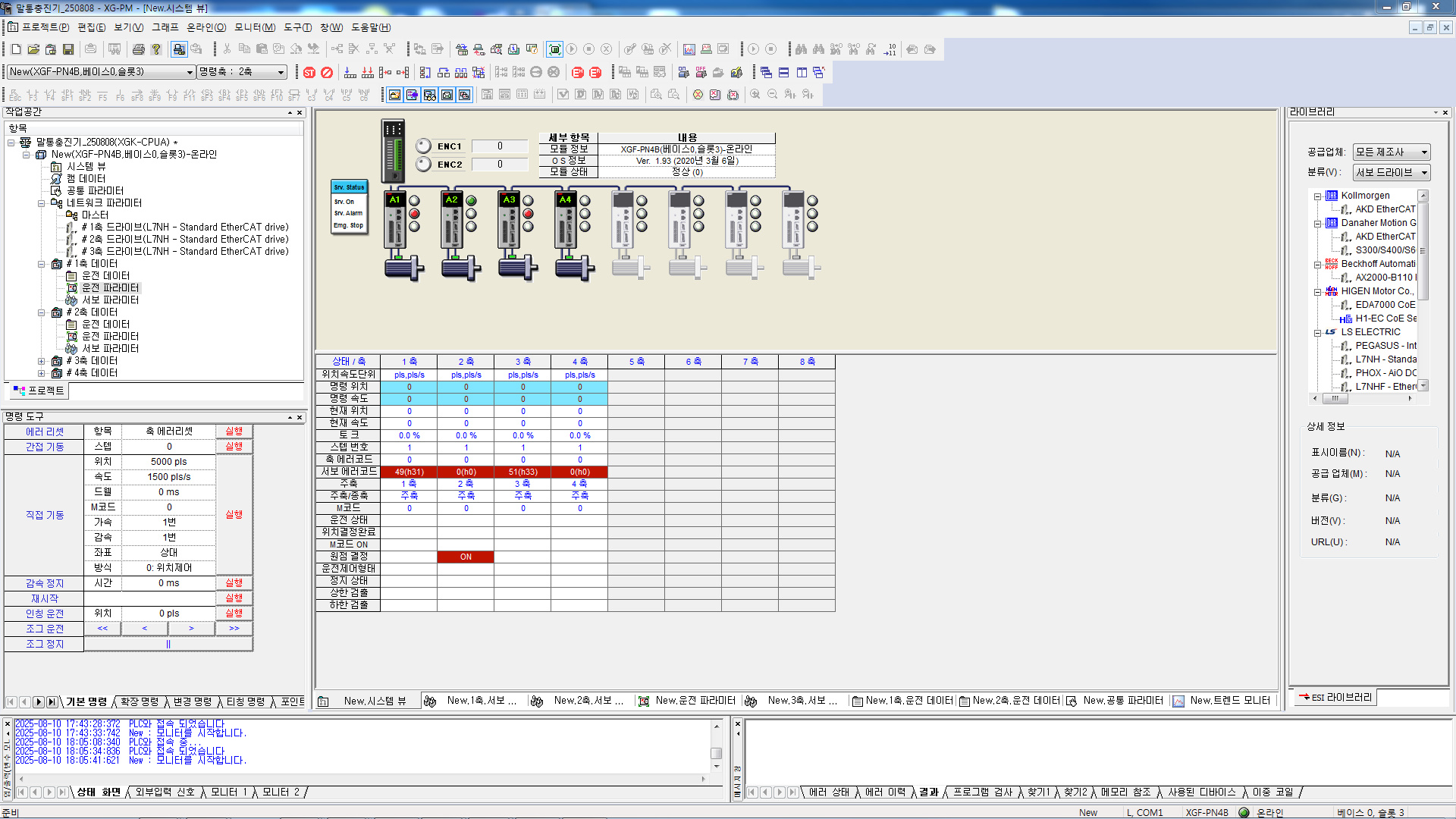Viewport: 1456px width, 819px height.
Task: Select the Zoom In magnifier icon
Action: [x=756, y=95]
